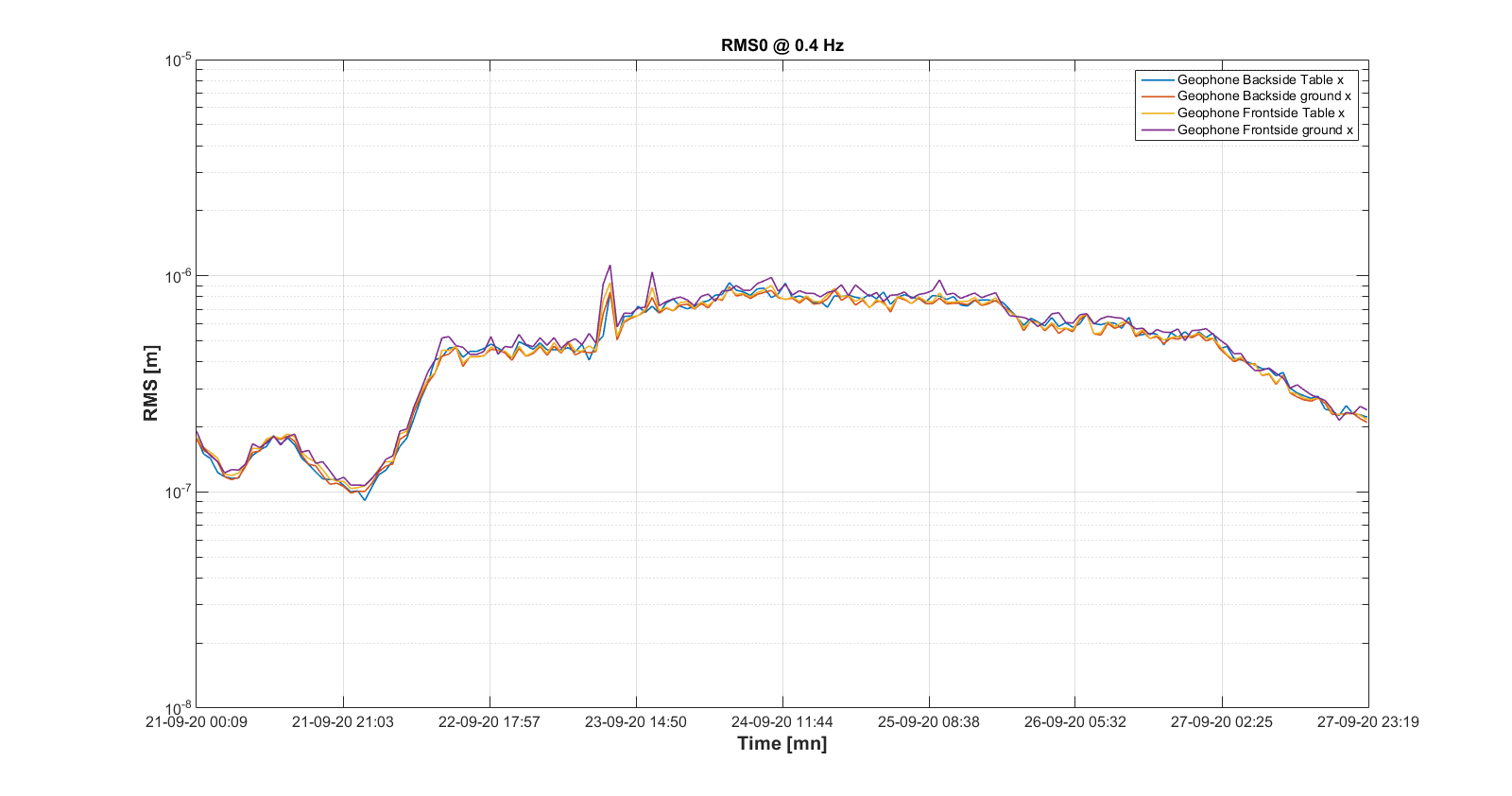The height and width of the screenshot is (796, 1512).
Task: Click legend entry Geophone Frontside Table x
Action: pos(1261,113)
